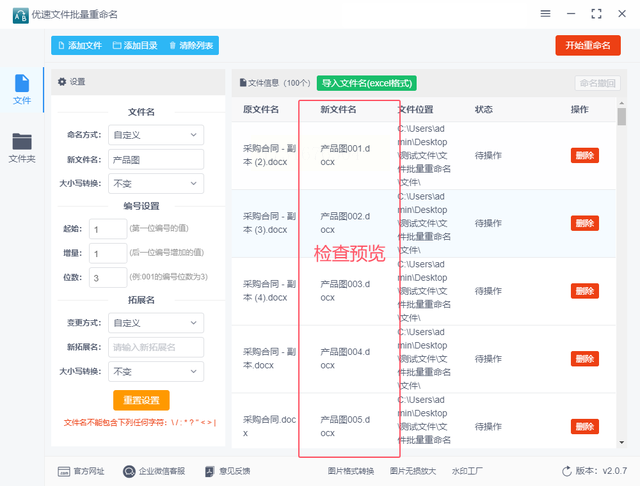Open the 水印工厂 link

click(467, 471)
